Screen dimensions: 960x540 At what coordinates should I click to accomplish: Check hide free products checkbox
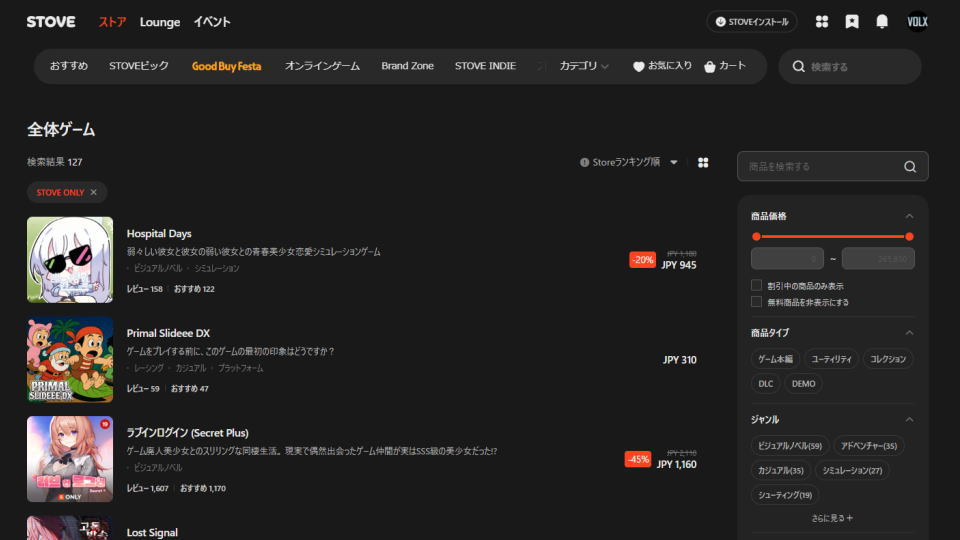click(757, 302)
